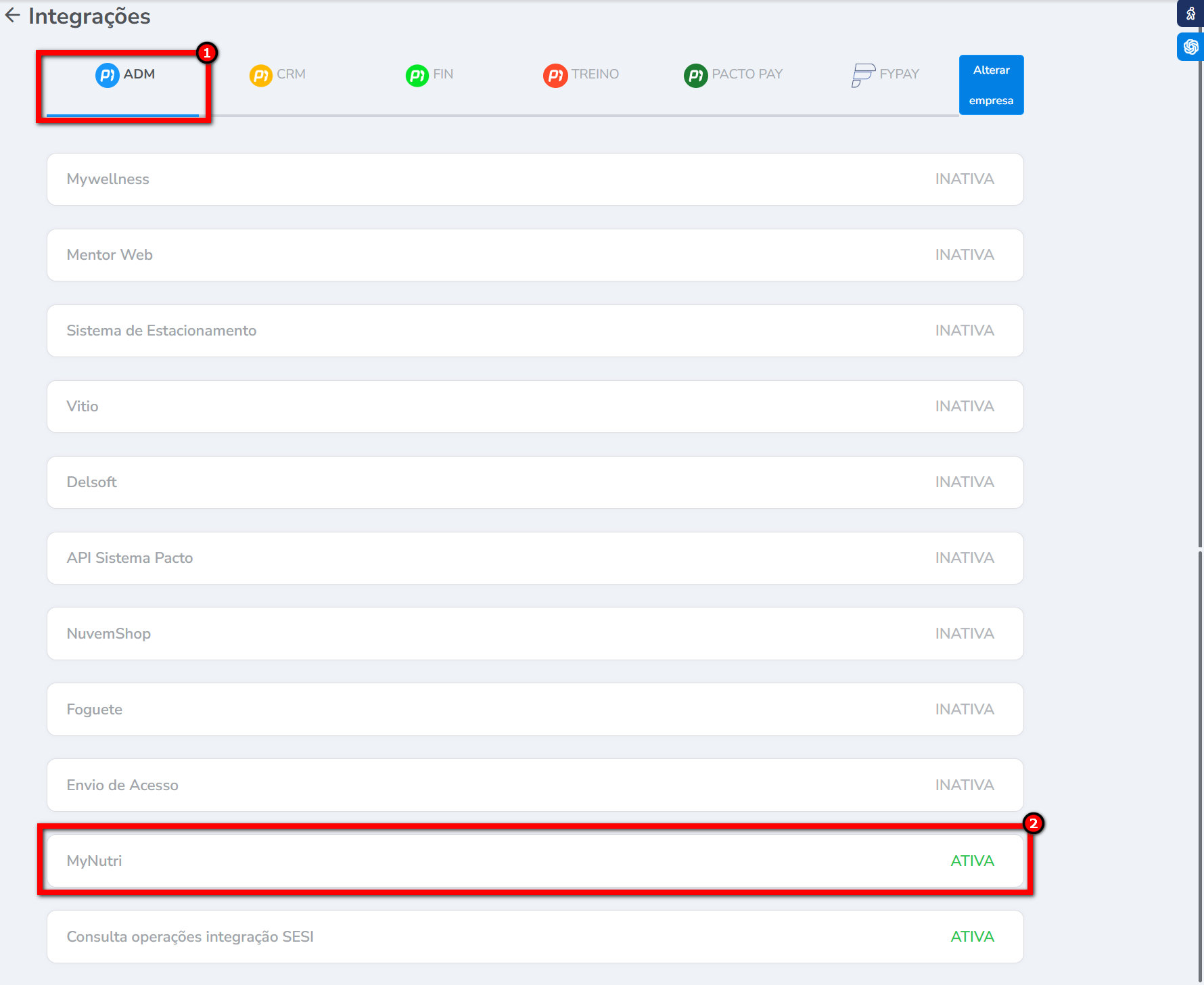This screenshot has width=1204, height=985.
Task: Click ATIVA status on MyNutri
Action: point(972,861)
